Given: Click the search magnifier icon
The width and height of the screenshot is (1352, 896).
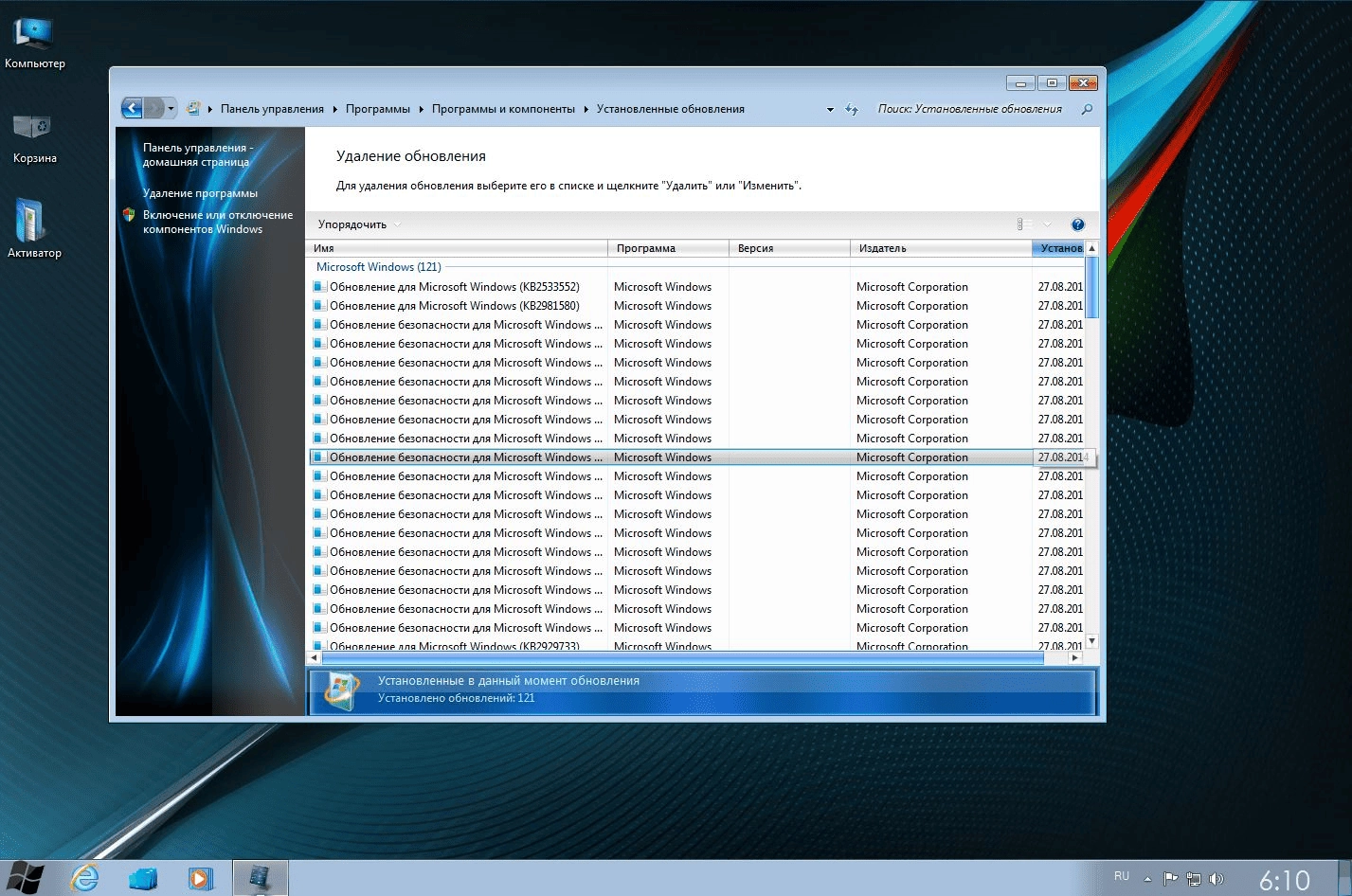Looking at the screenshot, I should (1087, 109).
